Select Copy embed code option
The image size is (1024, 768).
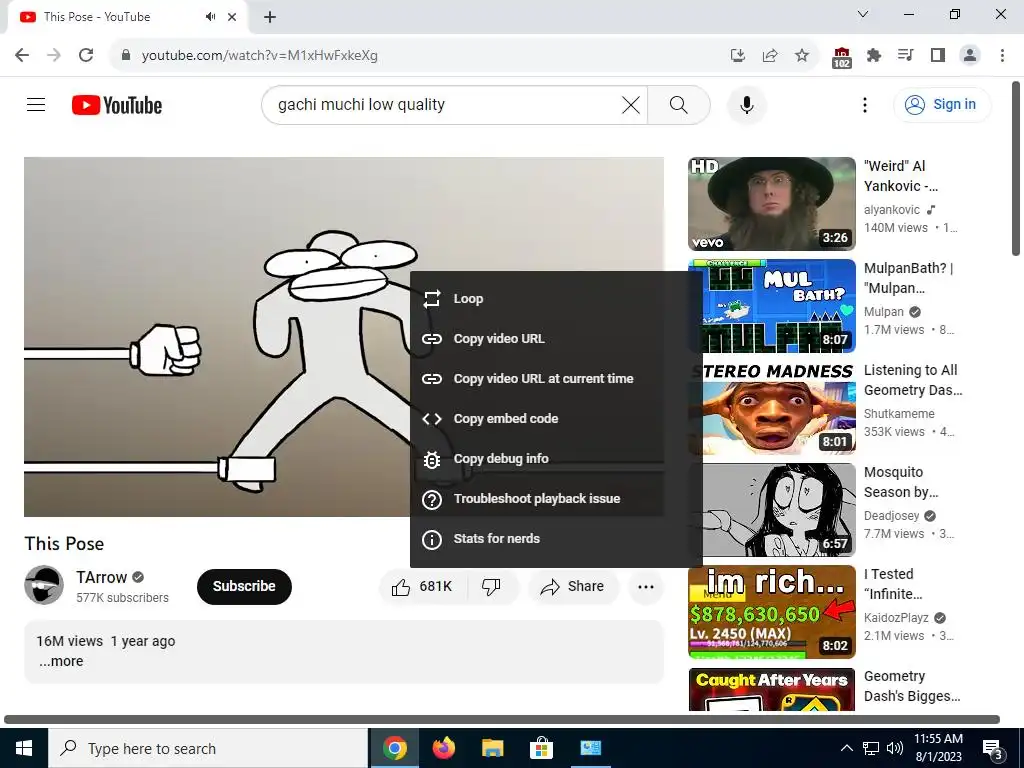click(555, 419)
